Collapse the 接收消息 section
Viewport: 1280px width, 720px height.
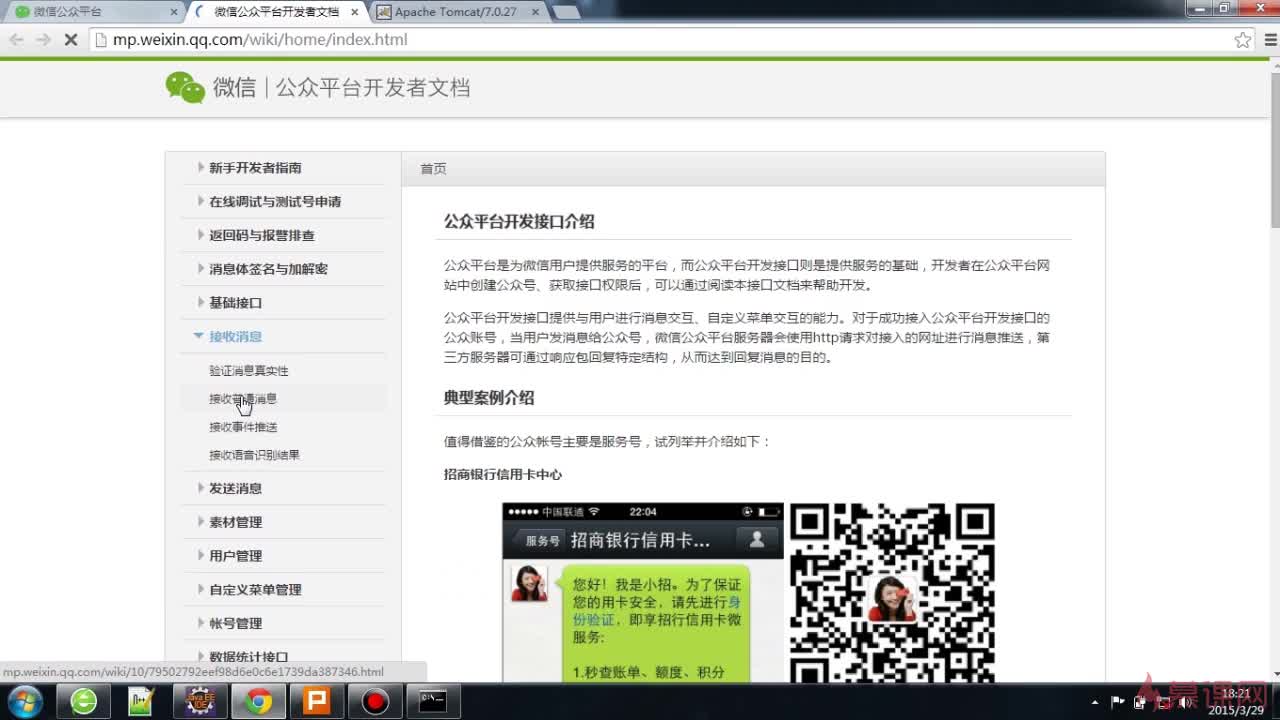(x=235, y=337)
